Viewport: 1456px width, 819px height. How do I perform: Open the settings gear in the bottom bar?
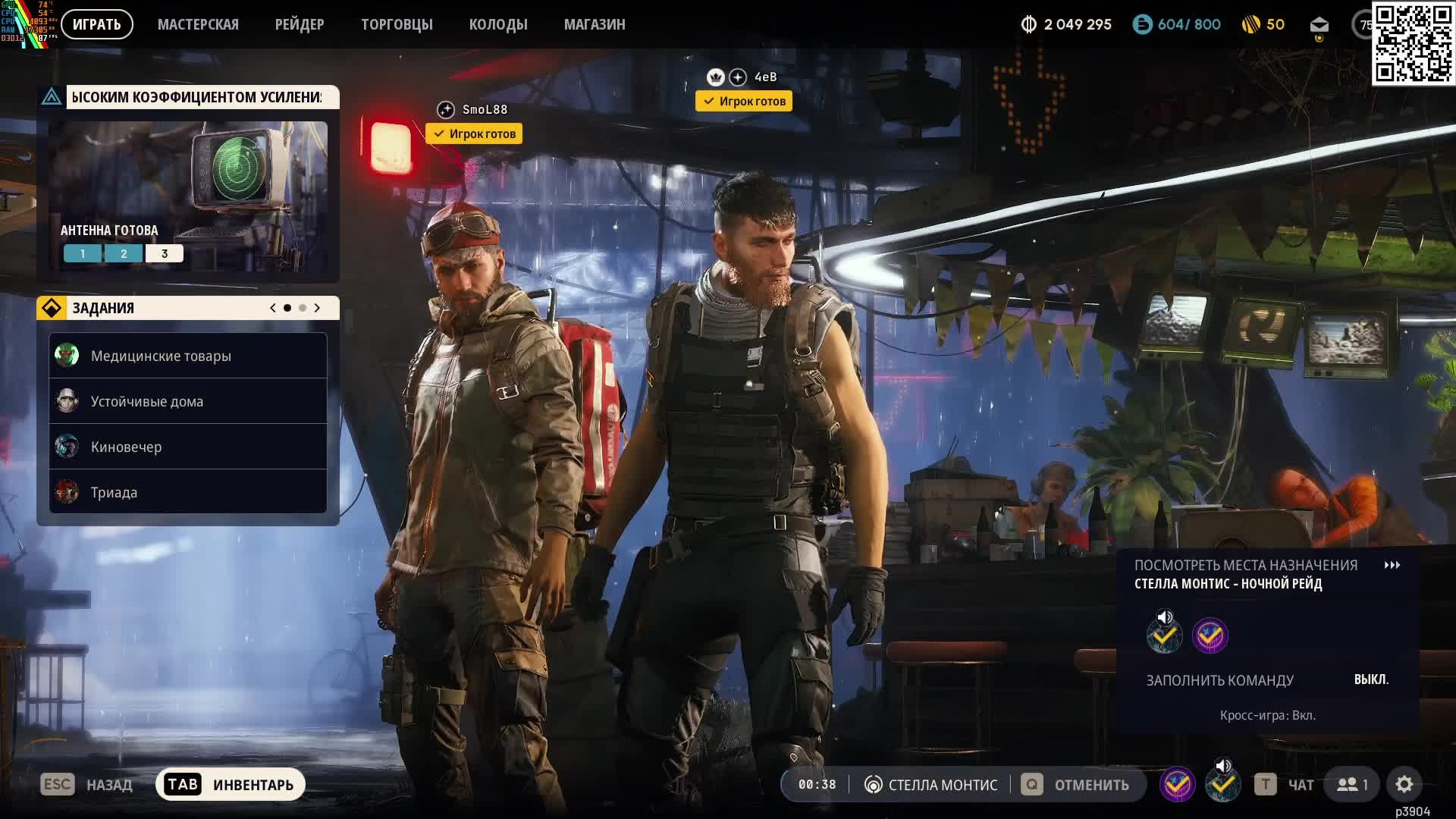coord(1404,784)
